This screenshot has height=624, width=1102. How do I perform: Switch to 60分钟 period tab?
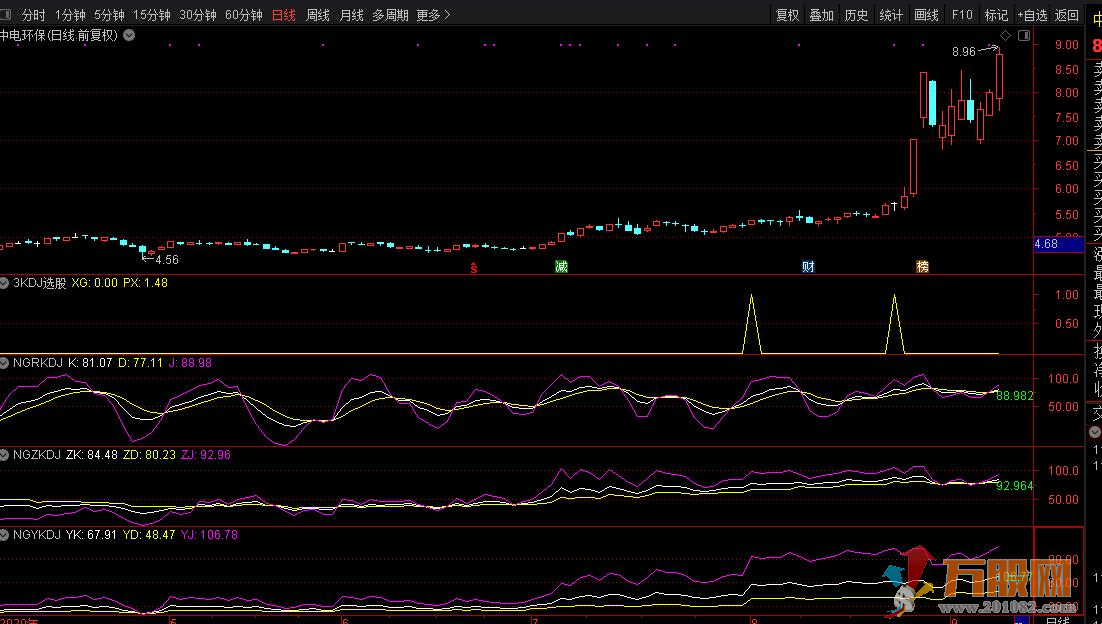(x=244, y=15)
